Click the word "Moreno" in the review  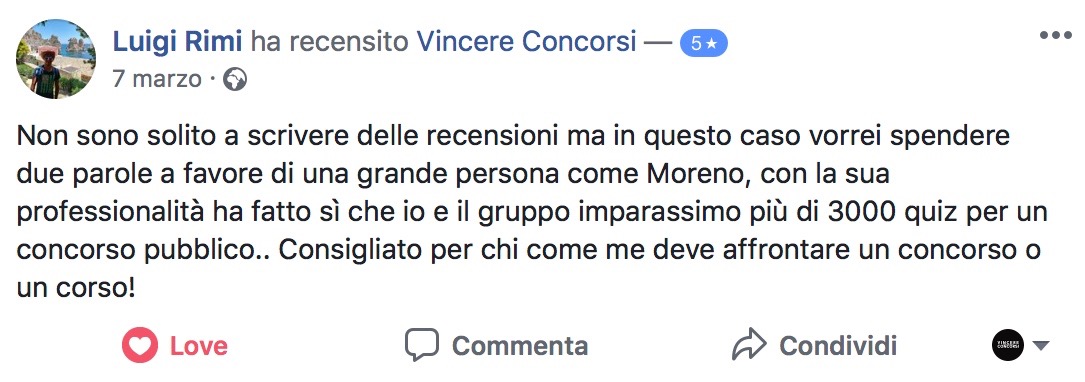click(698, 176)
